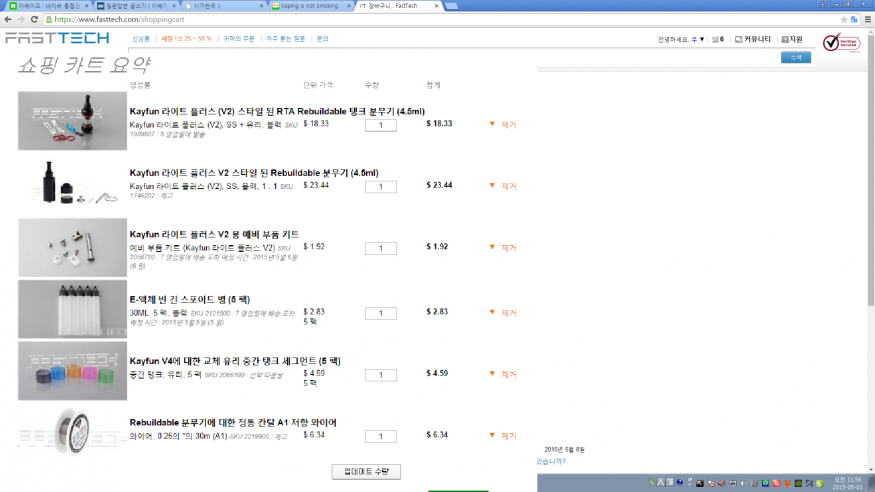The image size is (875, 492).
Task: Click the Nvidia green tray icon
Action: coord(798,483)
